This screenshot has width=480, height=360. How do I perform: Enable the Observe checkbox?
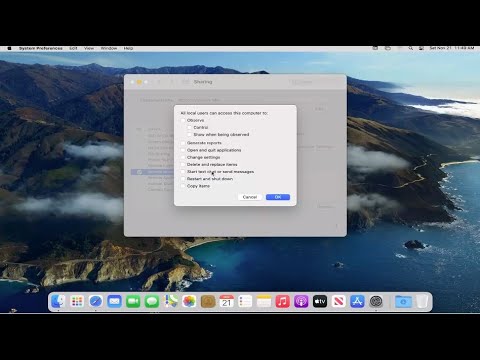click(x=183, y=120)
